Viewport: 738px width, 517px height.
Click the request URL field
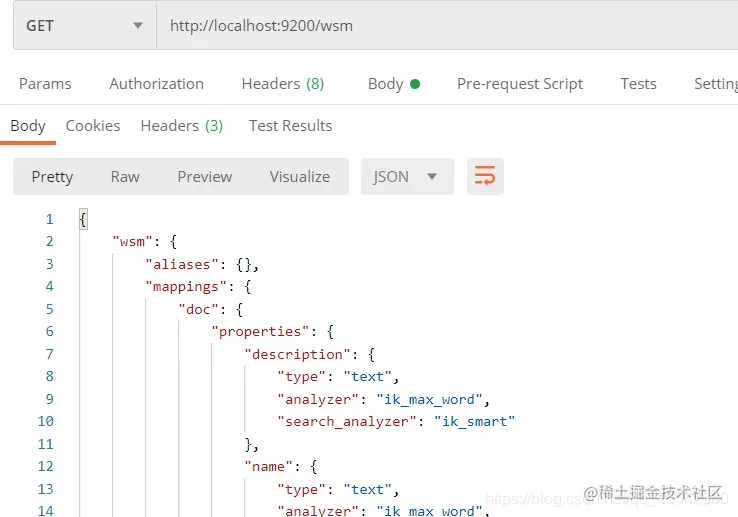pyautogui.click(x=447, y=25)
